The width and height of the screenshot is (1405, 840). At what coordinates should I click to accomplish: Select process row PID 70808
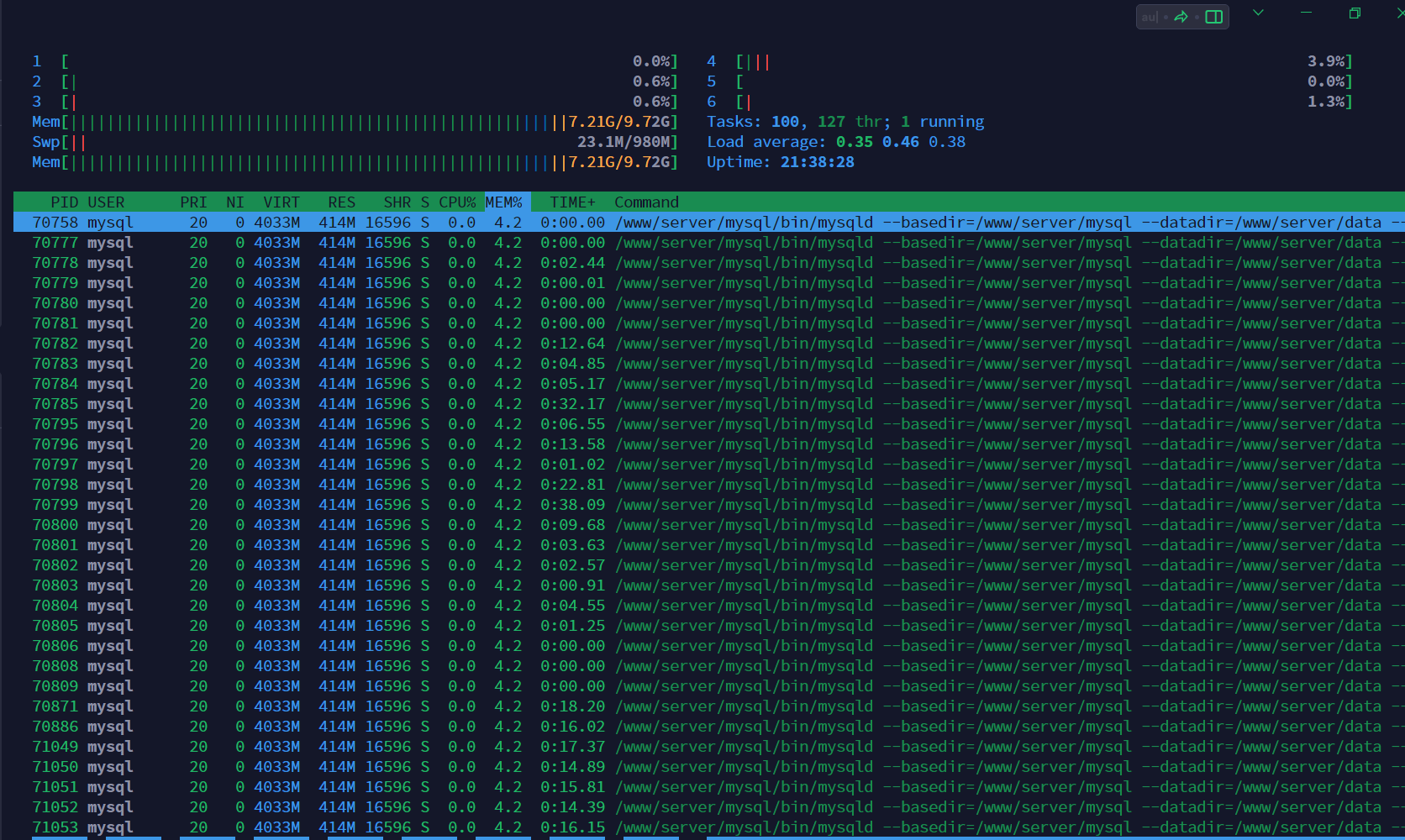(709, 666)
